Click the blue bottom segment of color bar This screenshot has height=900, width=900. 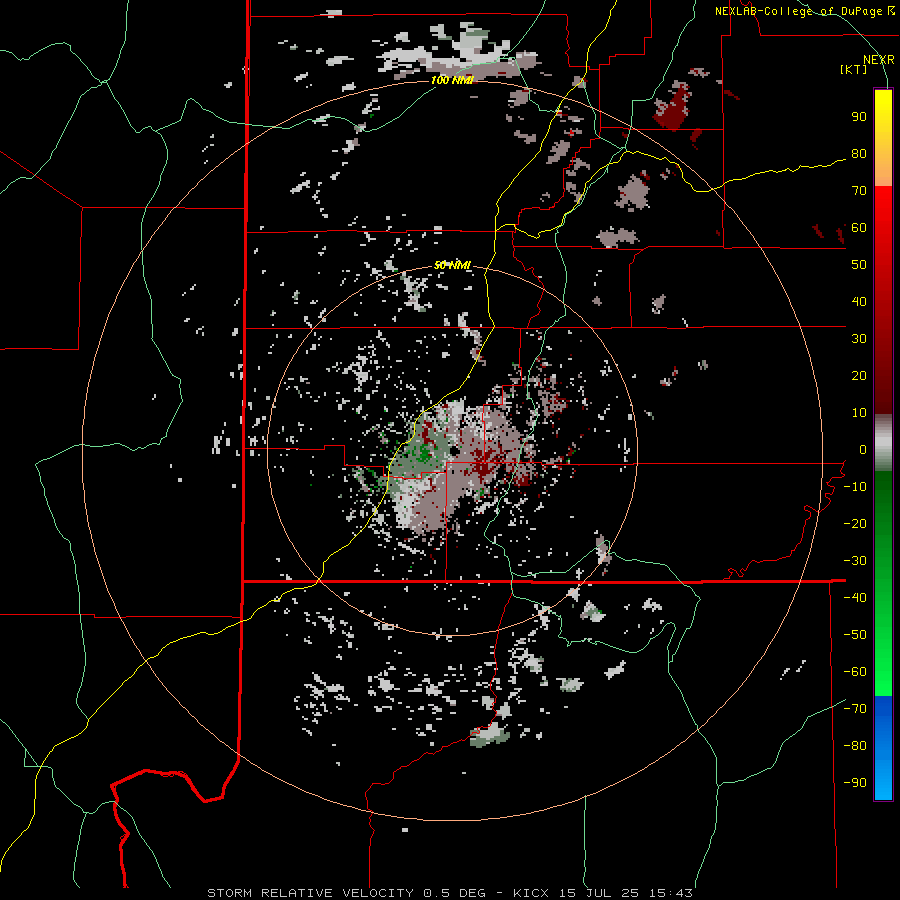[x=883, y=748]
